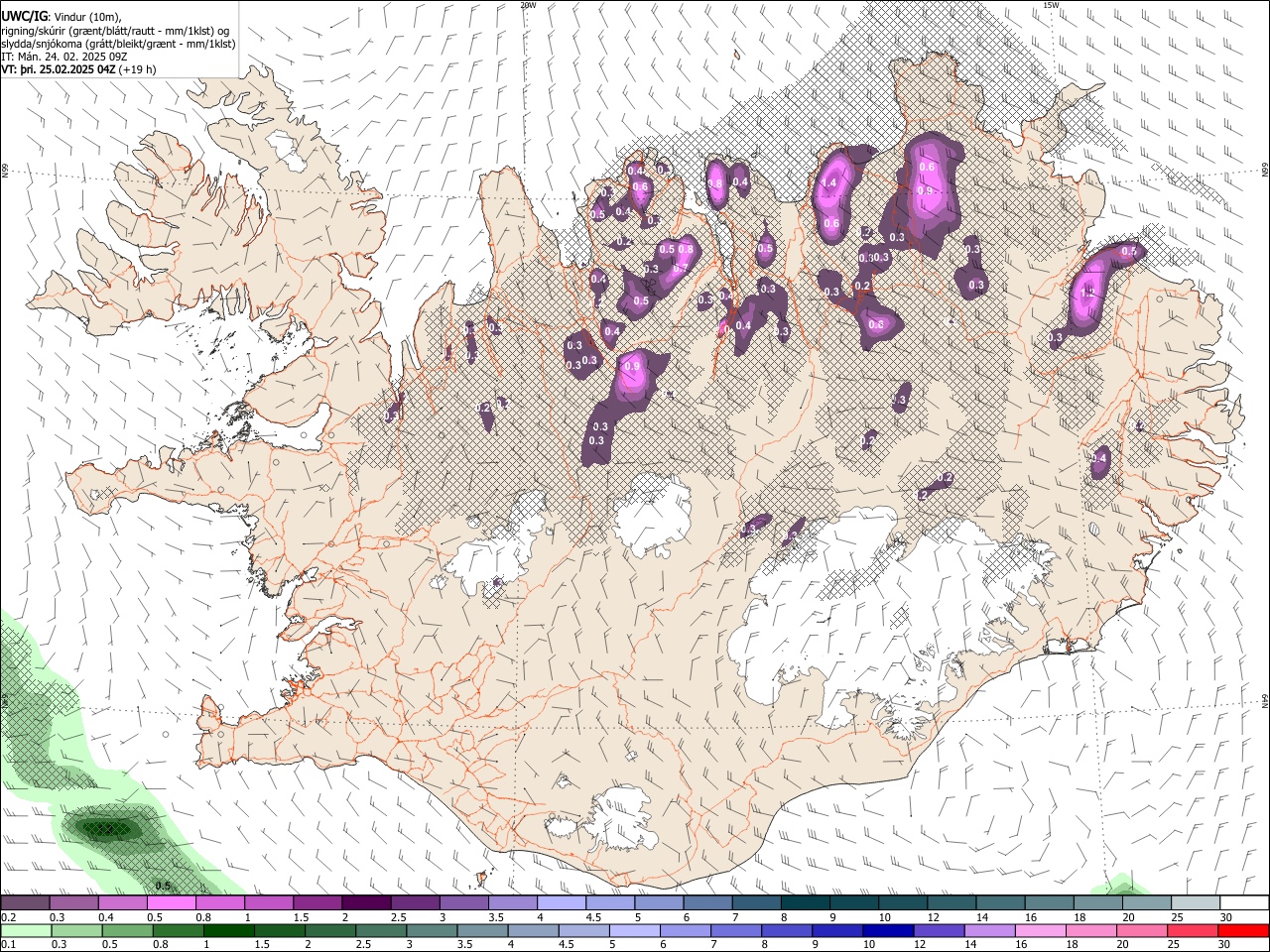Viewport: 1270px width, 952px height.
Task: Click the snow legend swatch between 25 and 30
Action: pyautogui.click(x=1197, y=903)
